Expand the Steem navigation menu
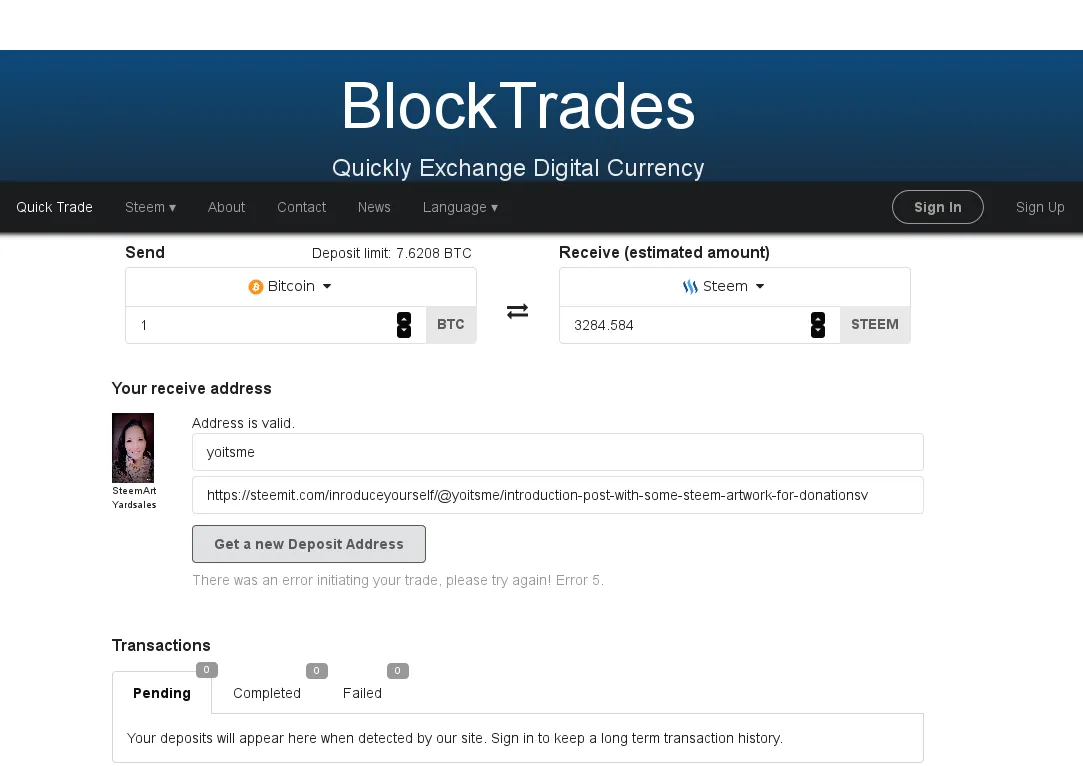 click(x=150, y=207)
